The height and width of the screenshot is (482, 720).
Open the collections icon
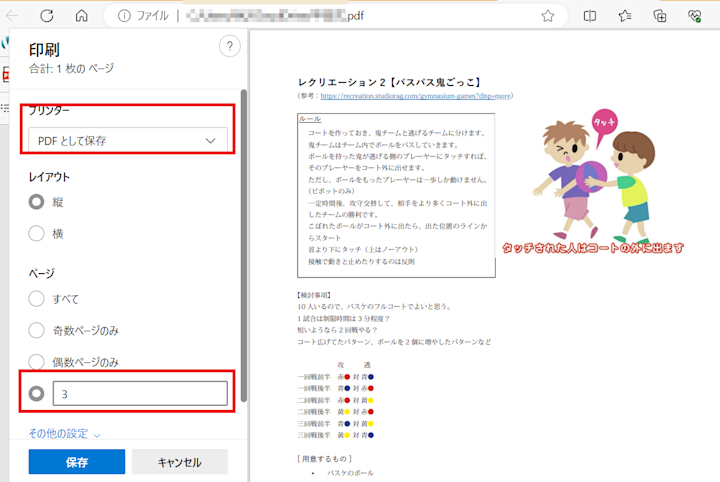660,16
